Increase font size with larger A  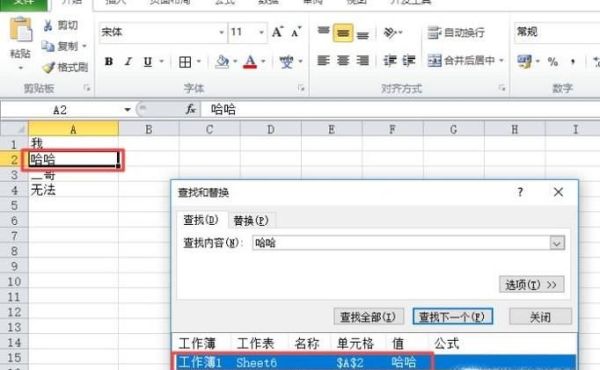point(278,32)
